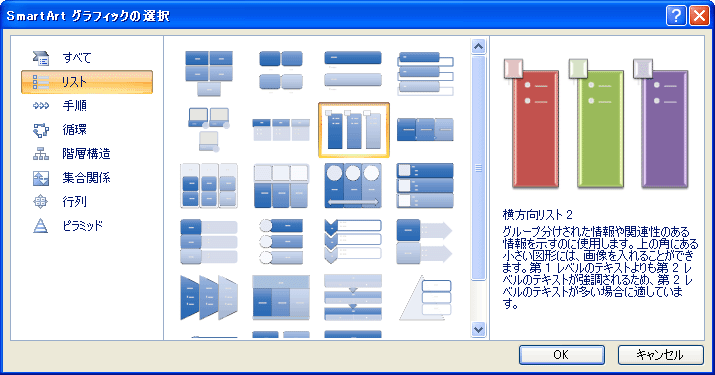This screenshot has width=715, height=375.
Task: Click the ピラミッド triangle icon
Action: point(41,226)
